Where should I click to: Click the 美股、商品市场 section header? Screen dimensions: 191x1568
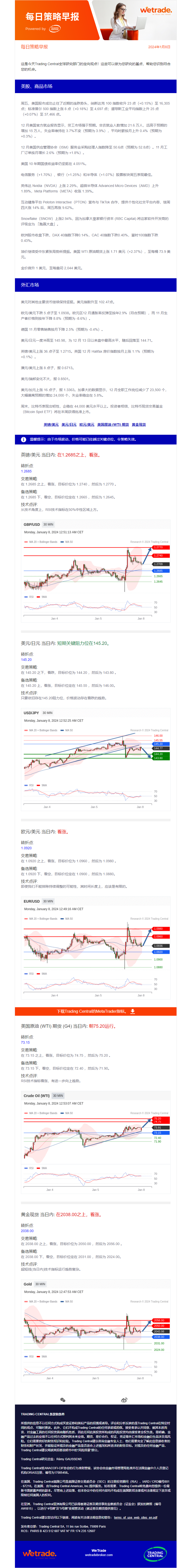[x=95, y=86]
